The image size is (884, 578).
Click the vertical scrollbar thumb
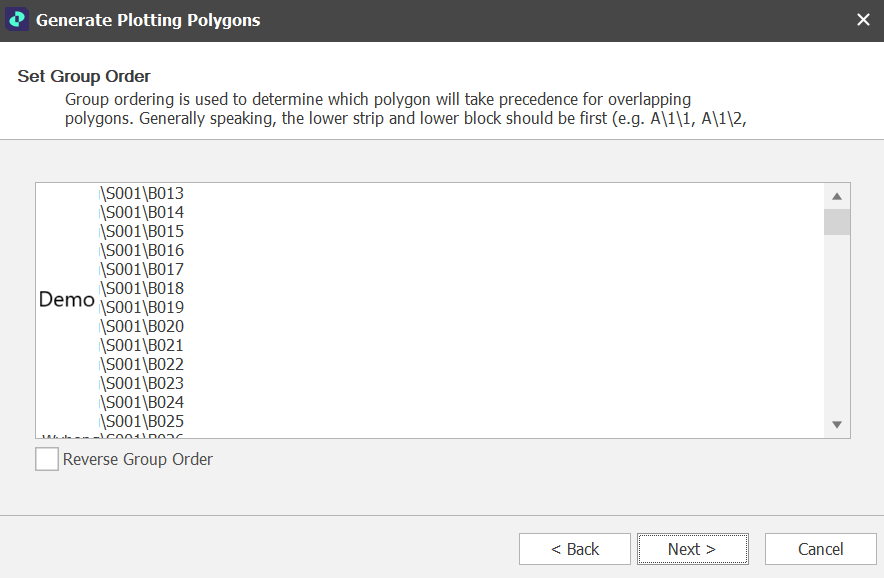point(837,221)
